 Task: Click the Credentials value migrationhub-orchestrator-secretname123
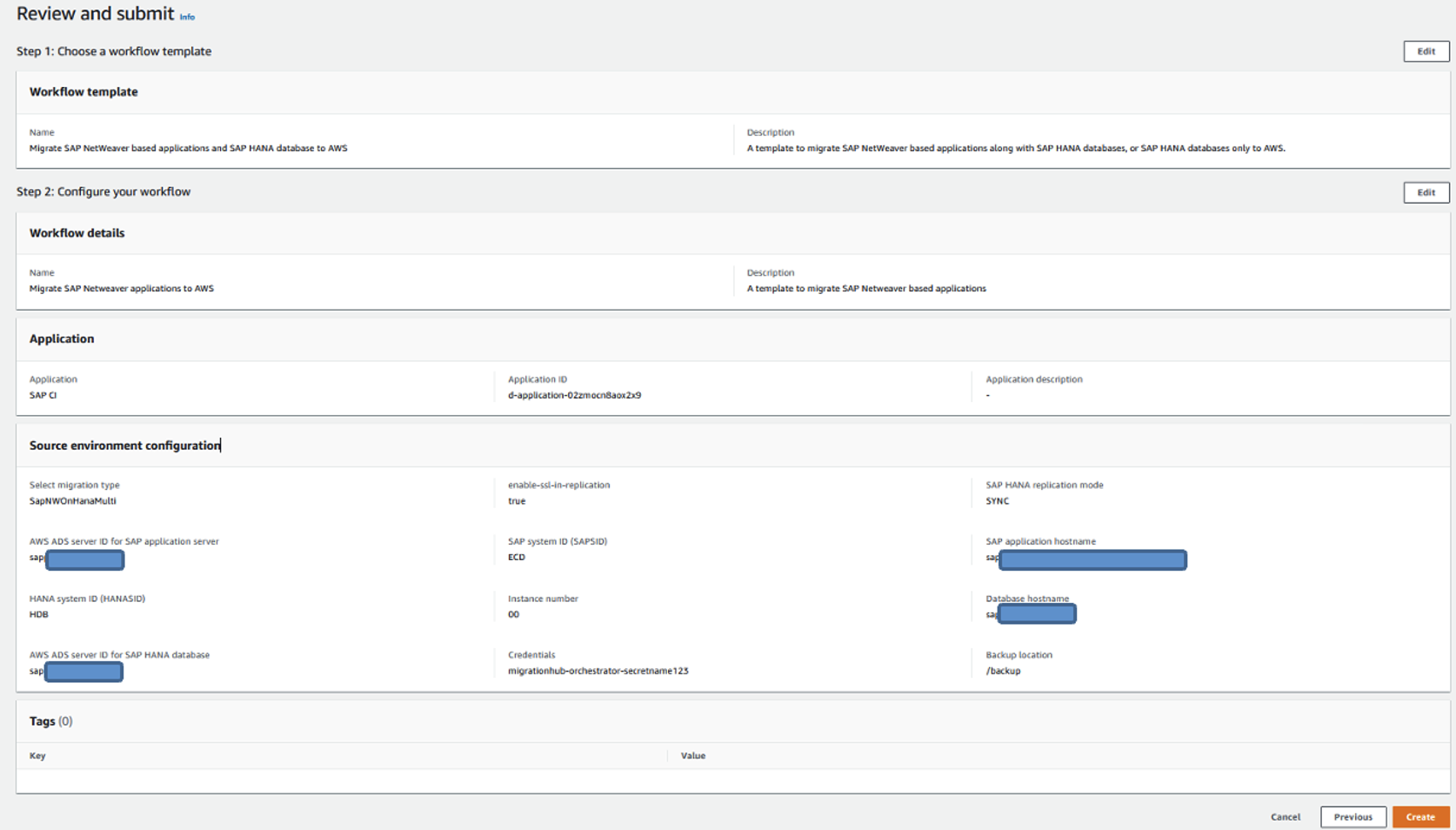pyautogui.click(x=598, y=671)
